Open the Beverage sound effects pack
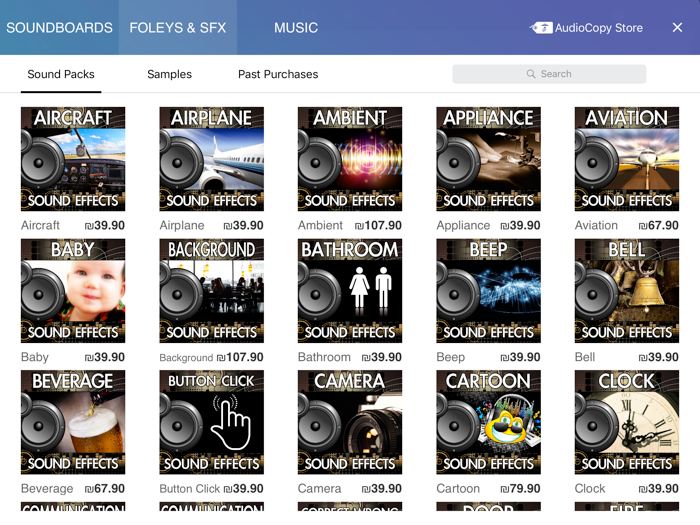 tap(73, 422)
